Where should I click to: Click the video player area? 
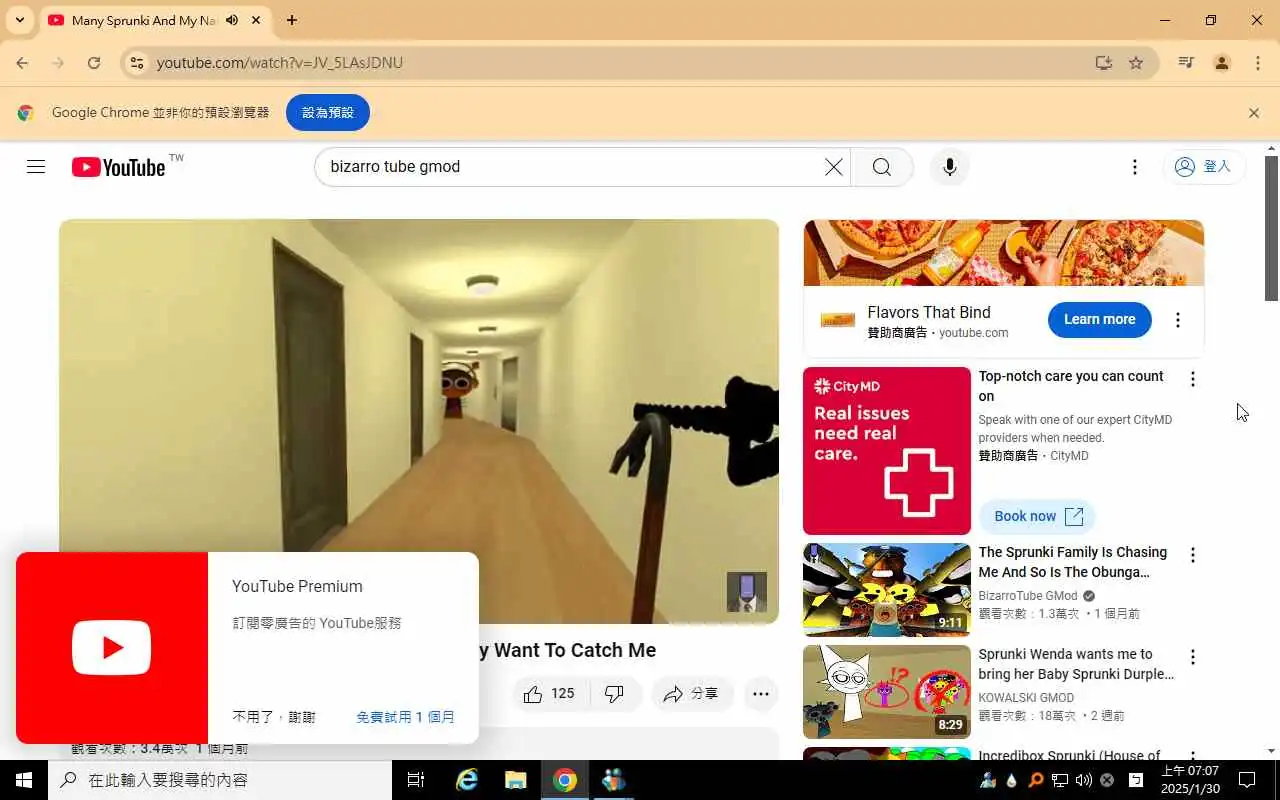pos(419,421)
